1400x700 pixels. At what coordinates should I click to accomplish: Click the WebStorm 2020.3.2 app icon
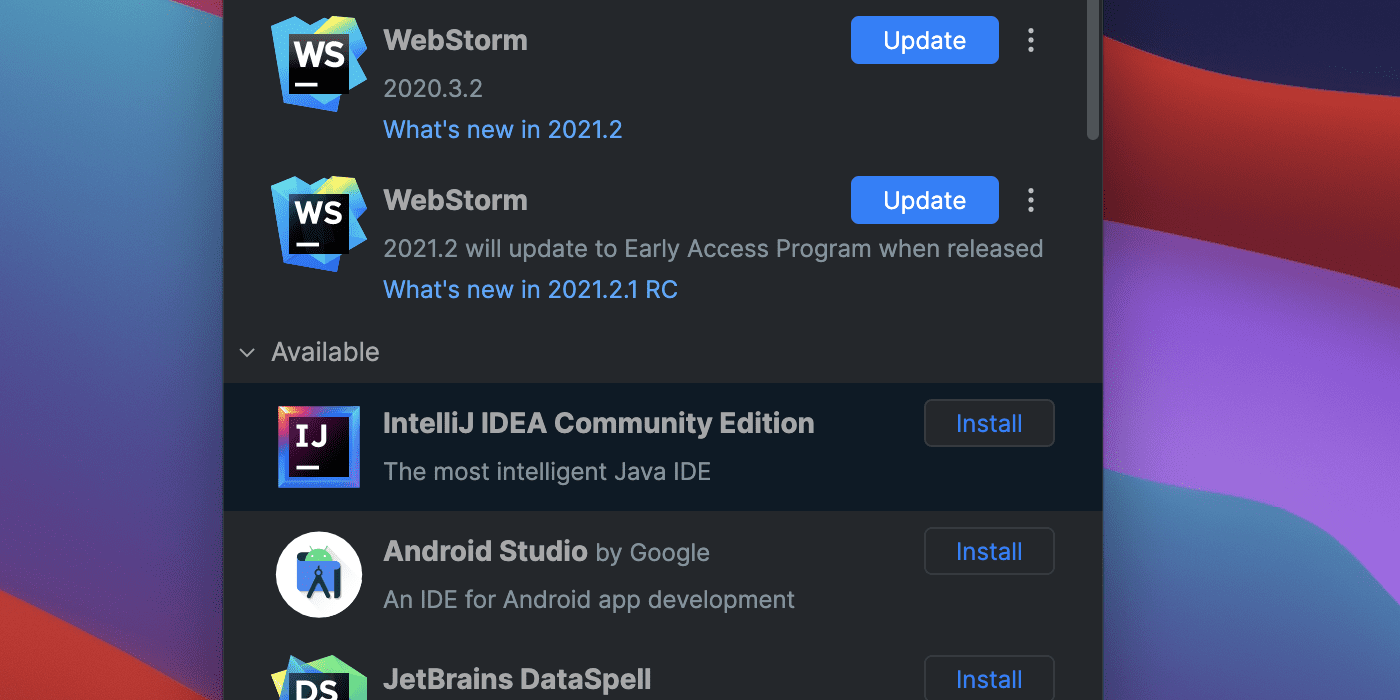tap(319, 64)
